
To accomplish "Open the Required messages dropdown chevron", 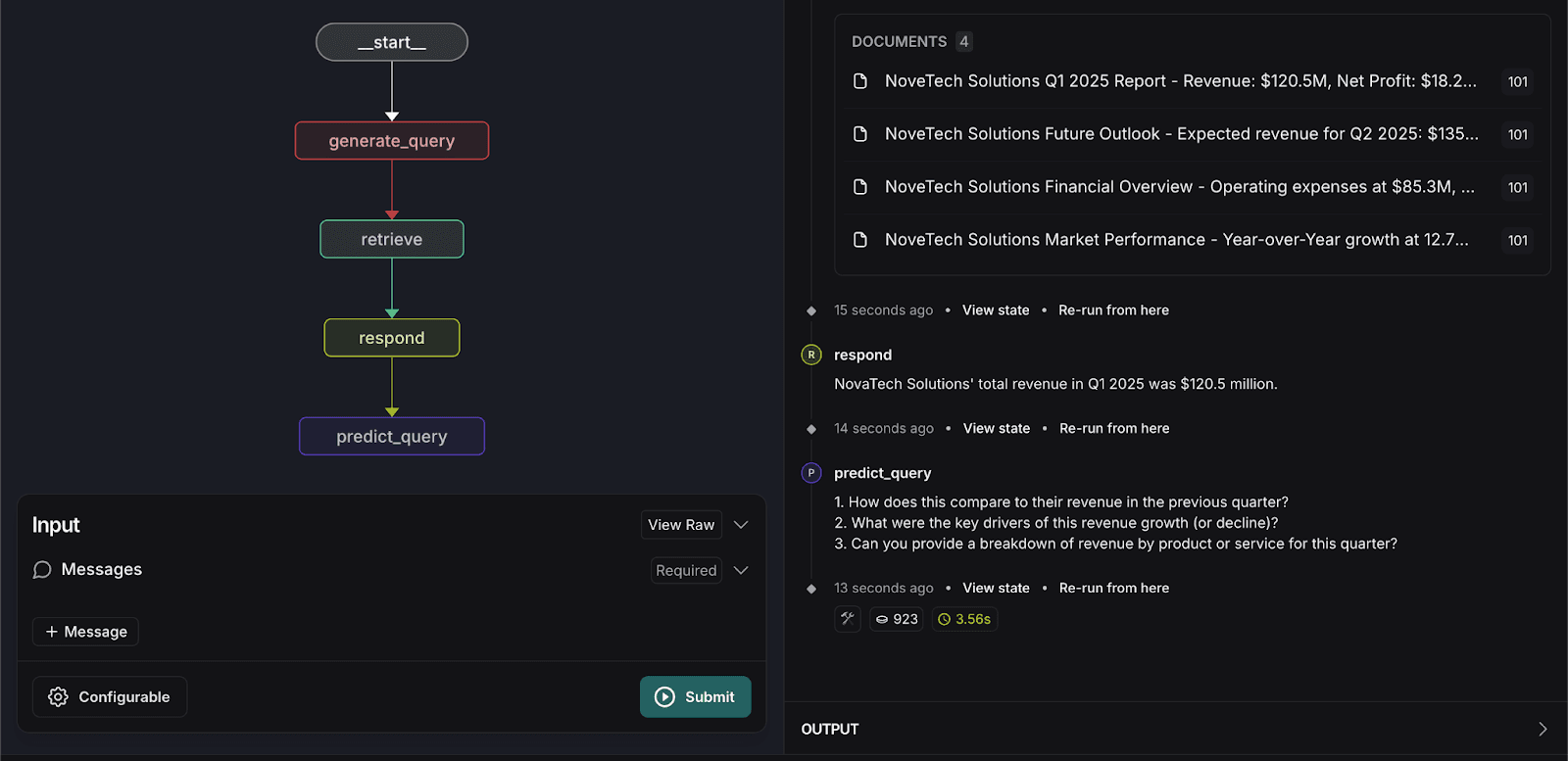I will (x=741, y=570).
